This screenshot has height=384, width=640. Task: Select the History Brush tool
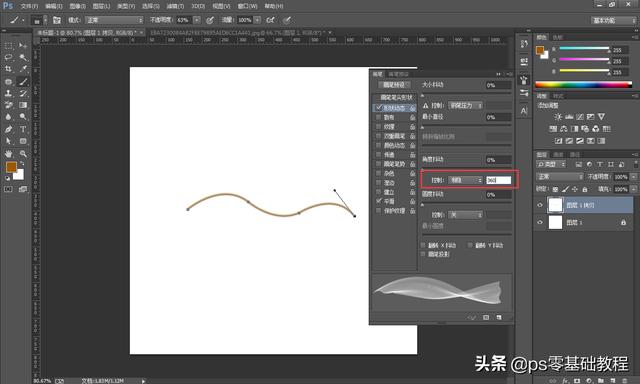click(23, 93)
